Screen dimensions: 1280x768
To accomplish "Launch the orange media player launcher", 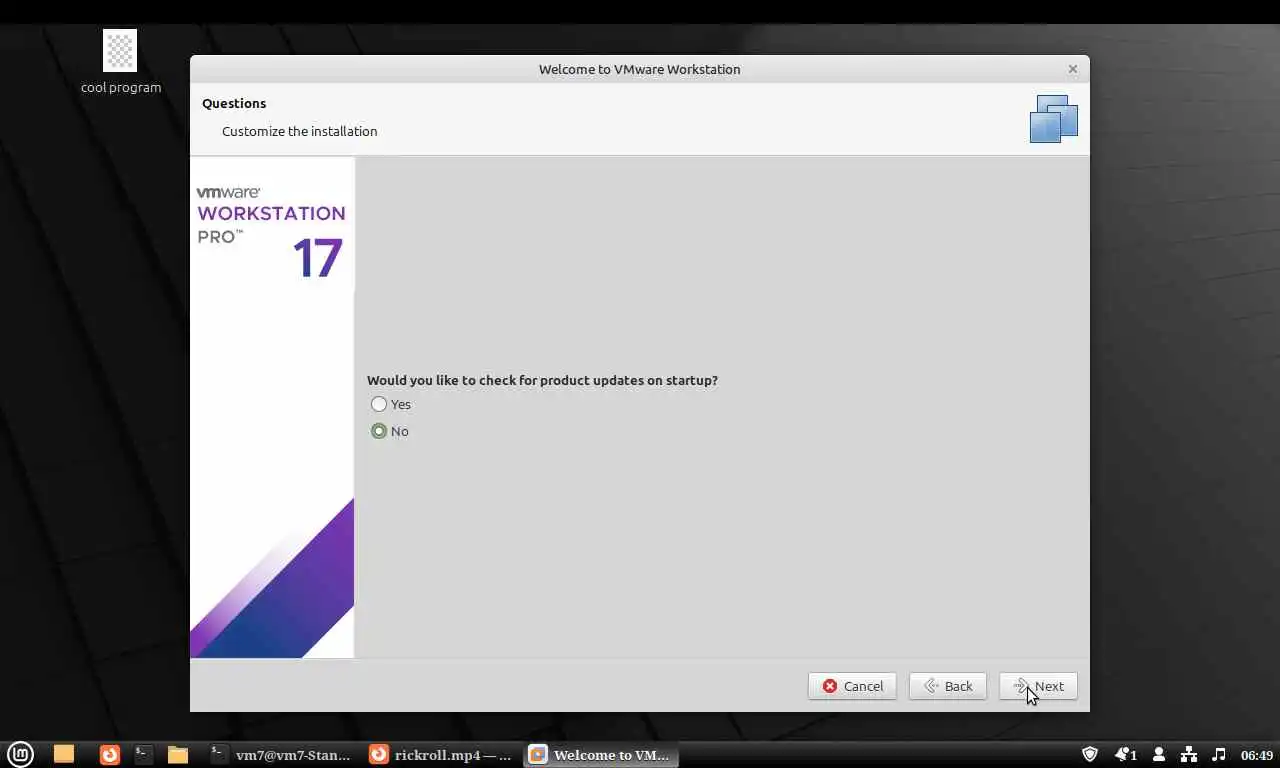I will click(x=110, y=754).
